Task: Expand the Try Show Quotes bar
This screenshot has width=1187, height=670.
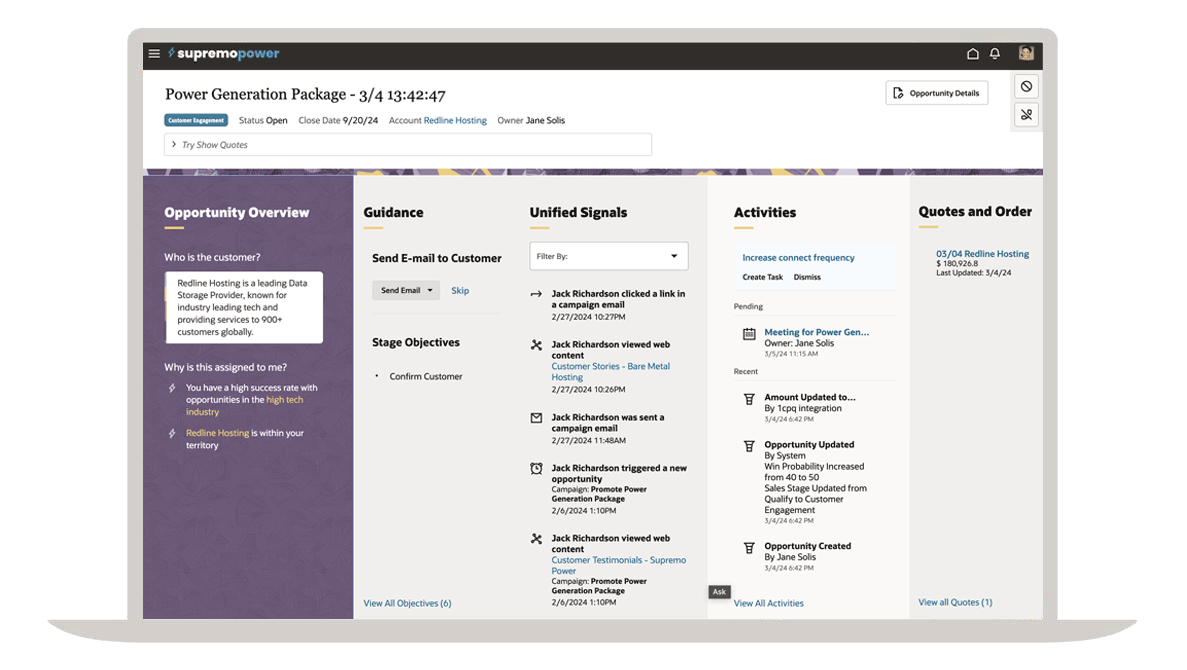Action: click(174, 145)
